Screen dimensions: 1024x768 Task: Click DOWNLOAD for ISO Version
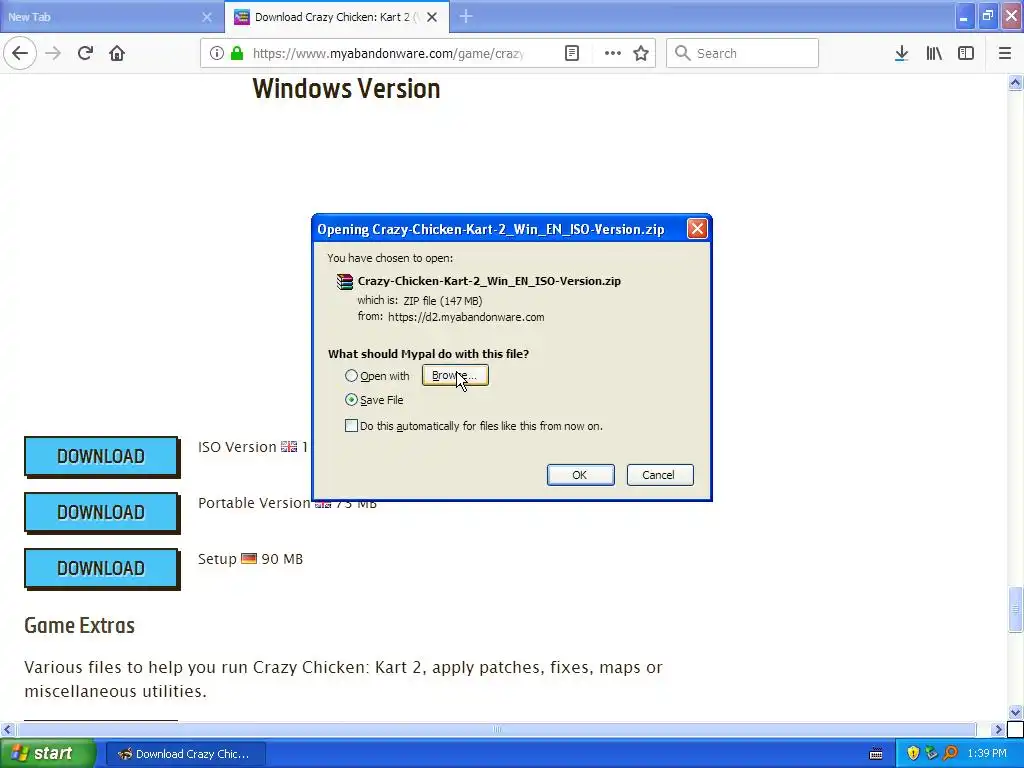pos(101,456)
